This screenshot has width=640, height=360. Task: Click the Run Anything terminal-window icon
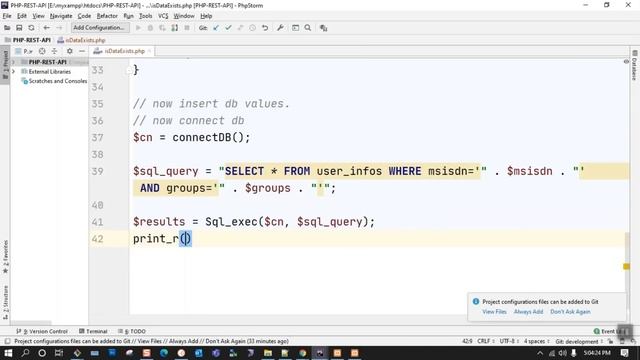point(296,28)
